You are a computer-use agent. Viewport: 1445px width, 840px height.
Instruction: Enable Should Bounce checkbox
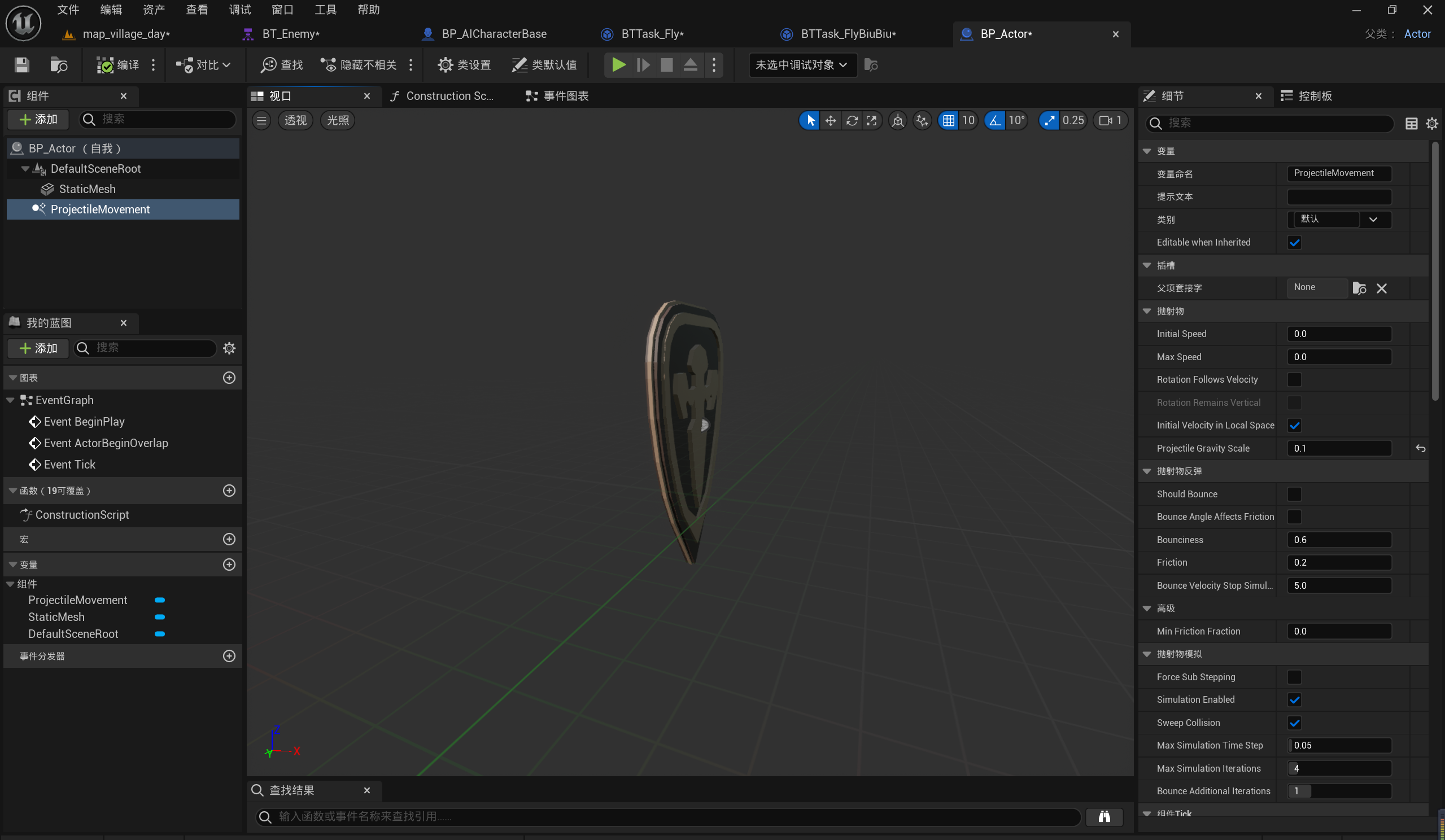tap(1294, 494)
